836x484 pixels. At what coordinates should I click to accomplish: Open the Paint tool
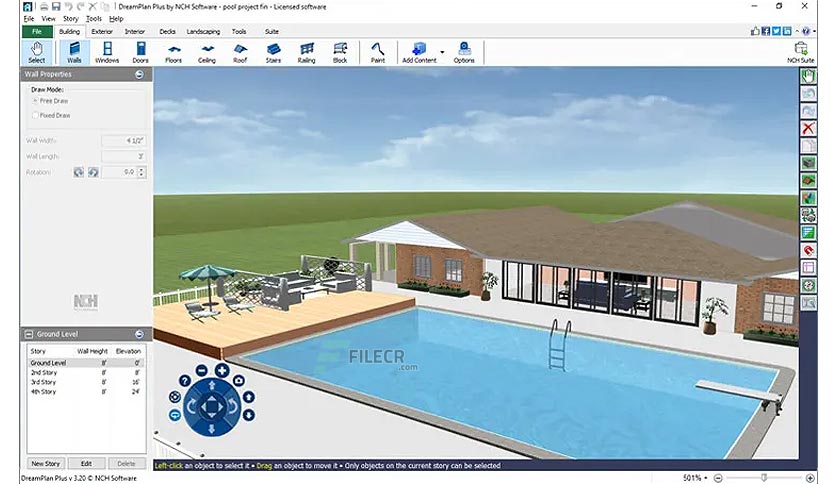pos(377,52)
